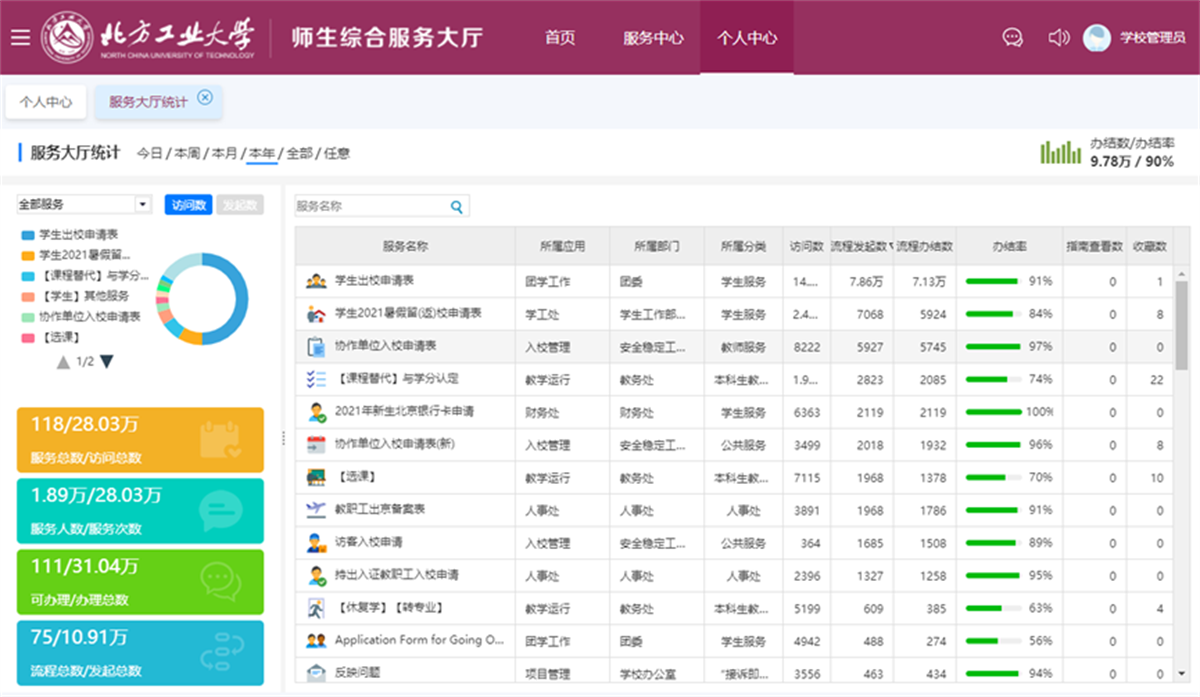Select the 全部 time range filter
Screen dimensions: 1200x697
pyautogui.click(x=300, y=154)
